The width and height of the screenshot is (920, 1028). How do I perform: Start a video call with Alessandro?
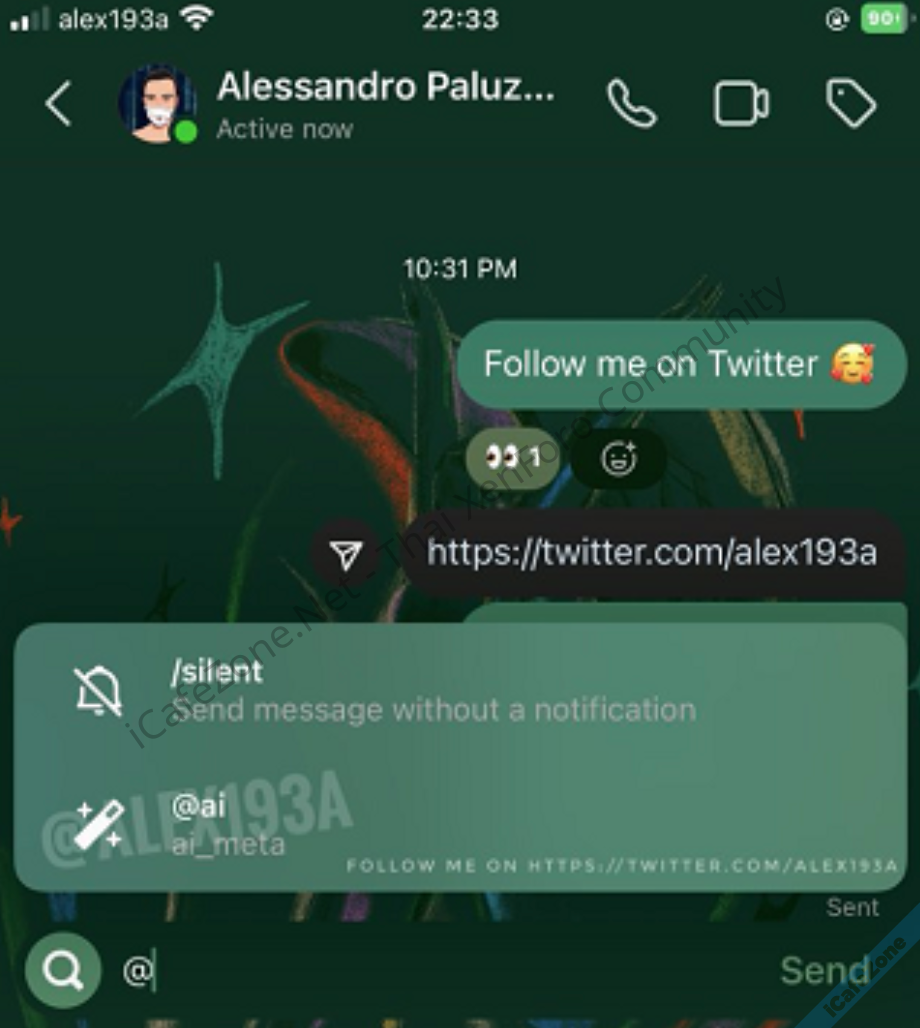(x=741, y=103)
